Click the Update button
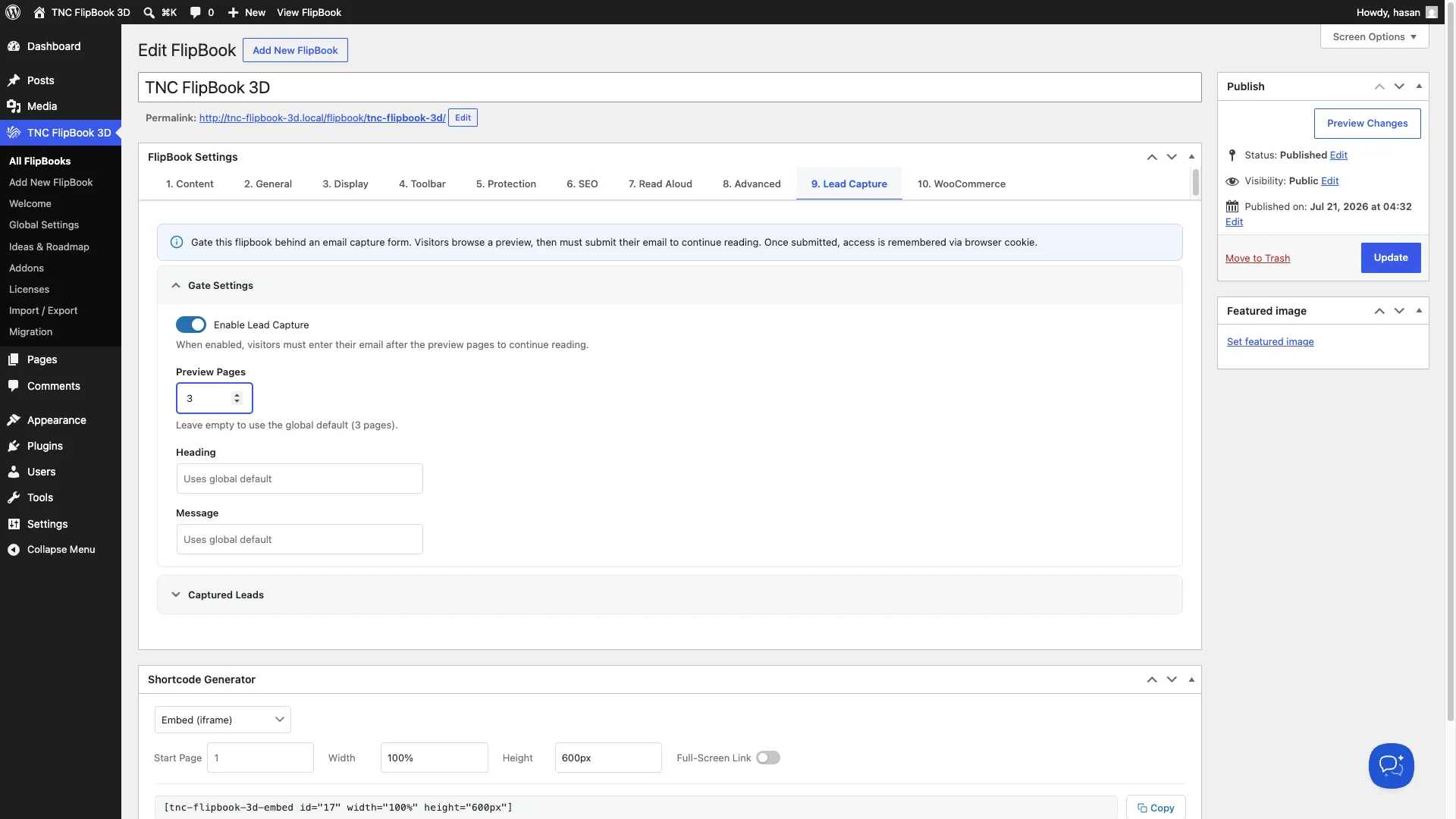Viewport: 1456px width, 819px height. (x=1391, y=258)
